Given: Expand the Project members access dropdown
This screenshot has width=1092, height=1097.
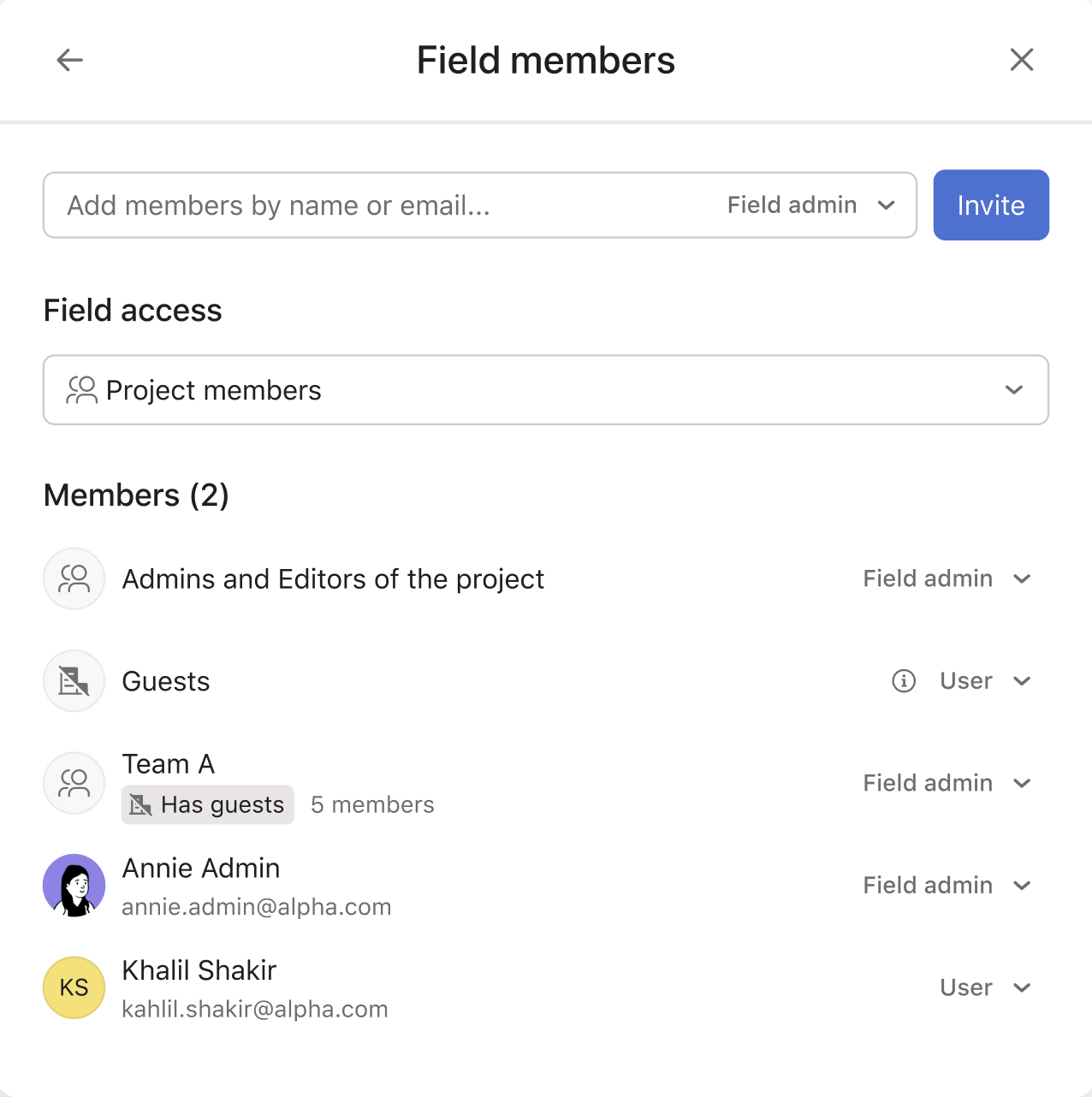Looking at the screenshot, I should pos(1014,390).
